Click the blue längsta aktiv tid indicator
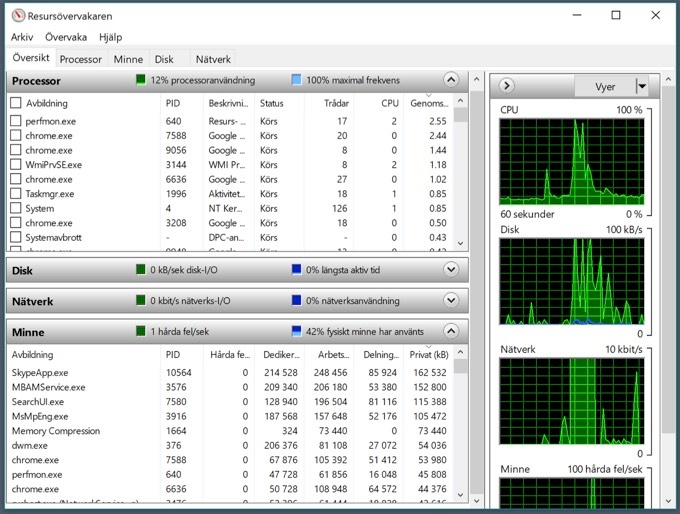The width and height of the screenshot is (680, 514). (x=296, y=270)
